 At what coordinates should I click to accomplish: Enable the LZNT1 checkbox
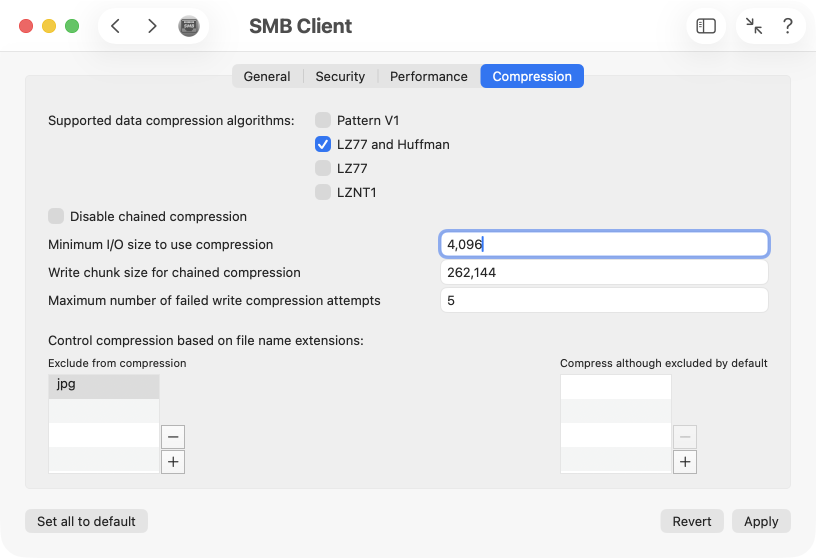(323, 192)
